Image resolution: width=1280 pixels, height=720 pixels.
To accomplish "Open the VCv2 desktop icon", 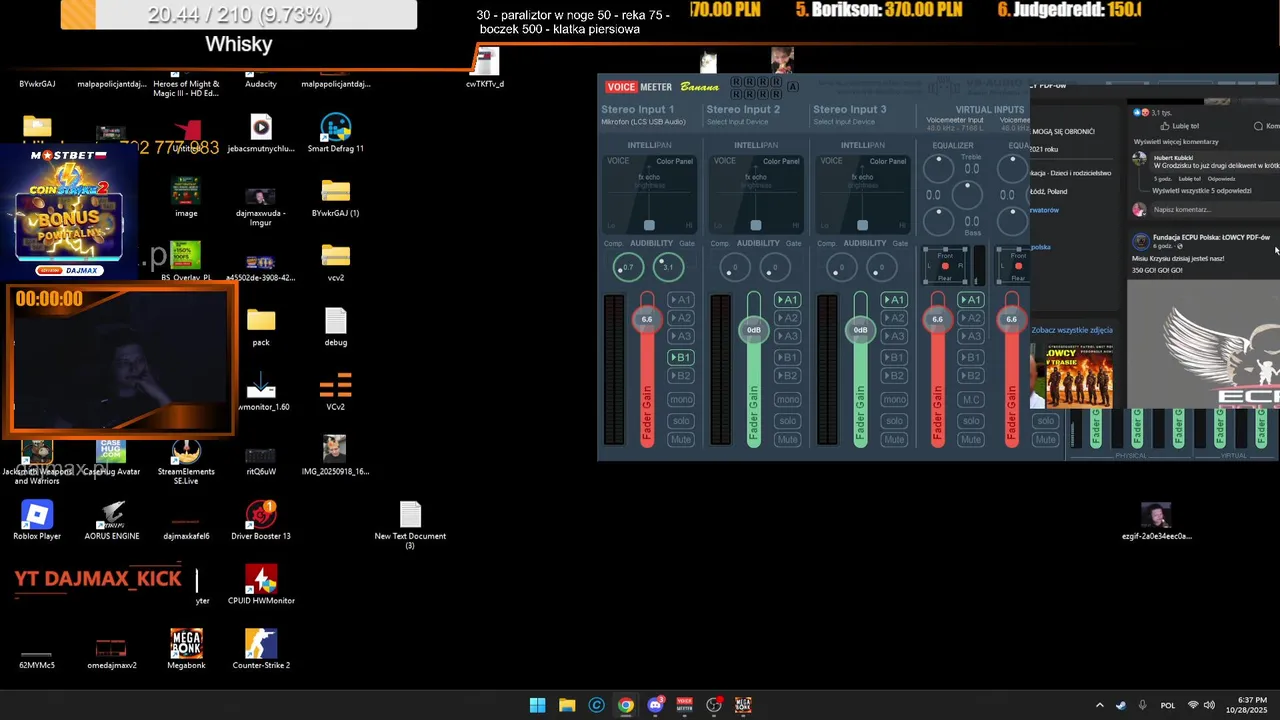I will tap(335, 391).
